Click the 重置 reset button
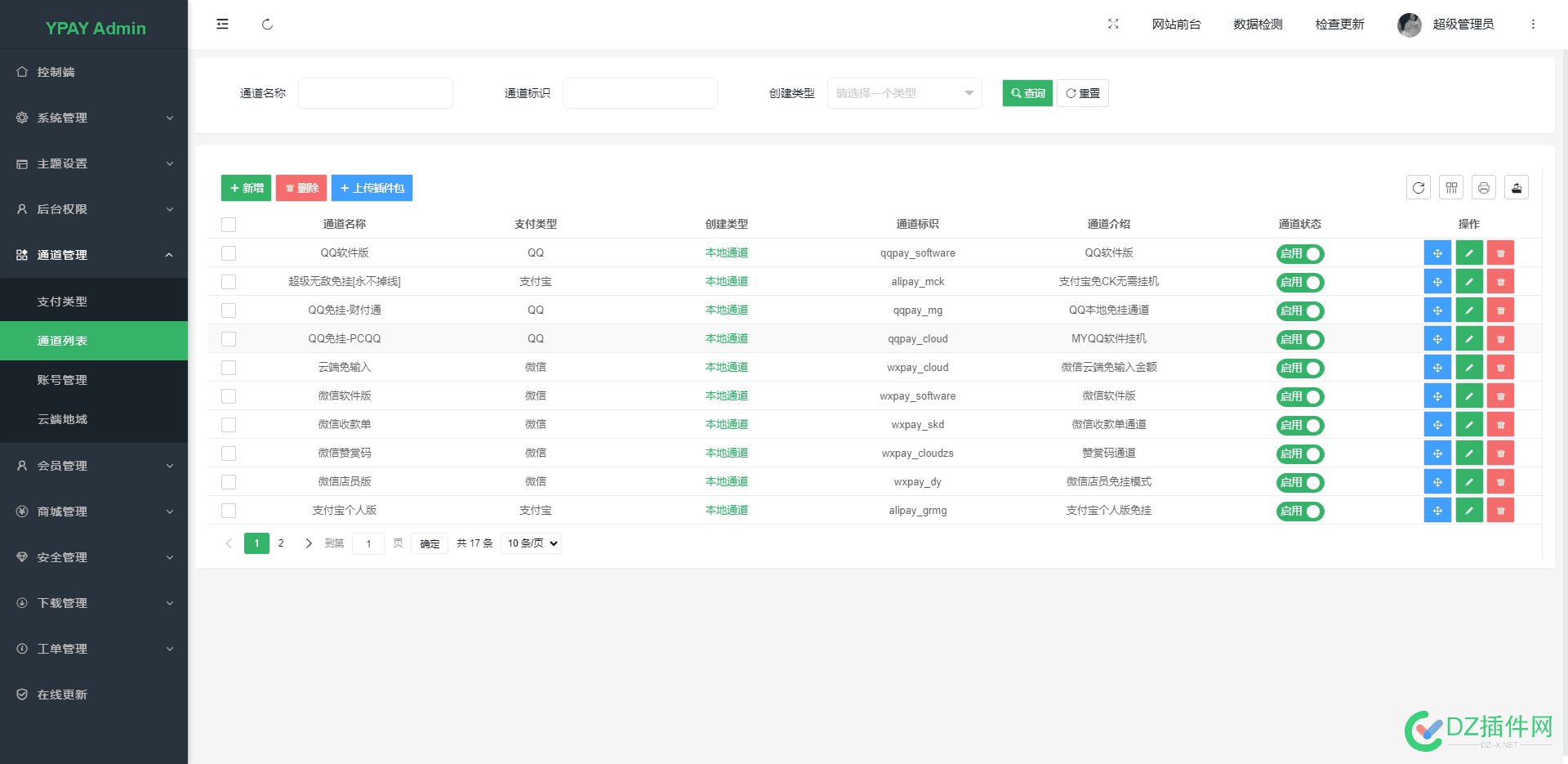Image resolution: width=1568 pixels, height=764 pixels. tap(1083, 93)
